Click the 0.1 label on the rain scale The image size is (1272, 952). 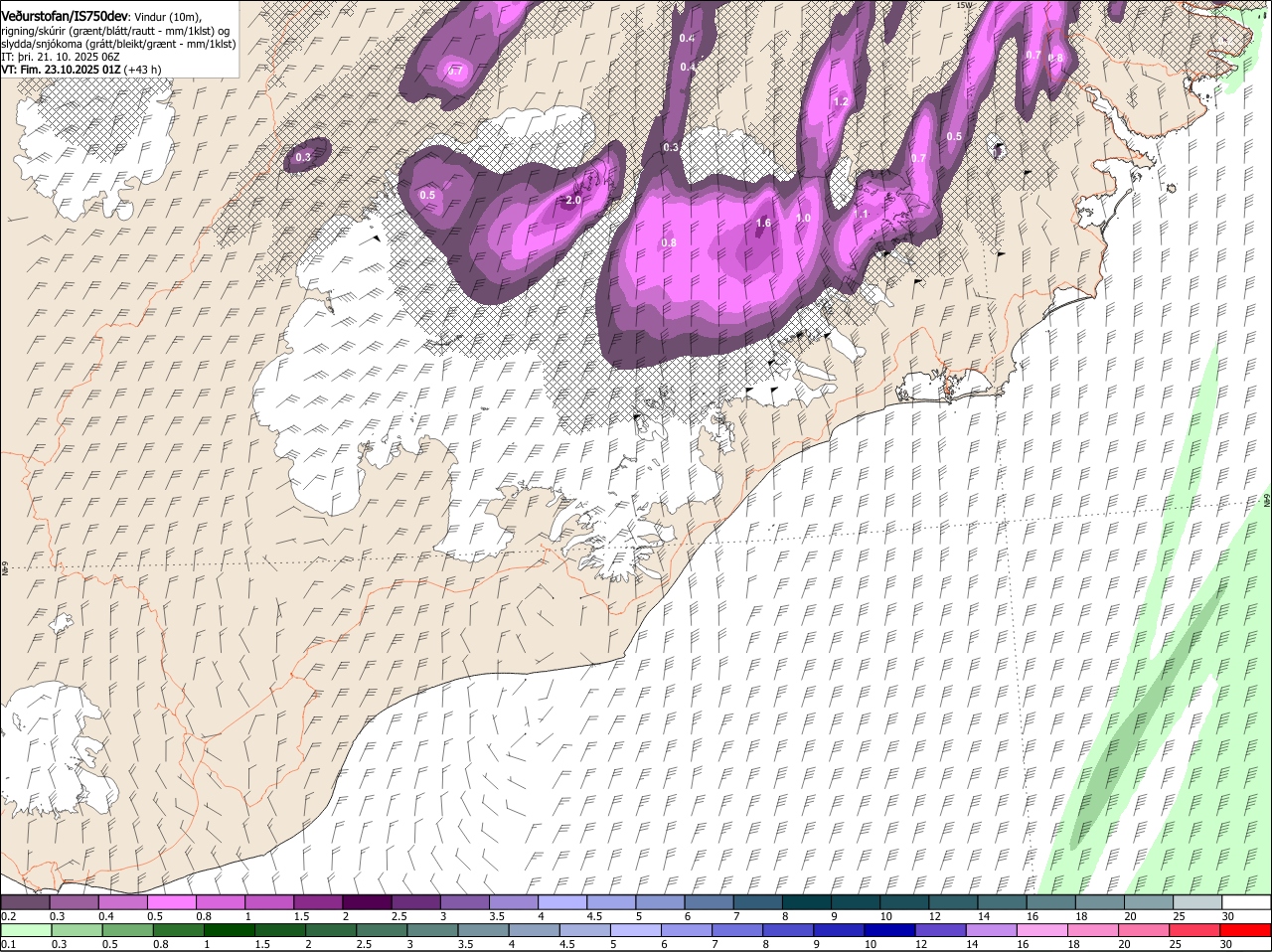(x=8, y=944)
